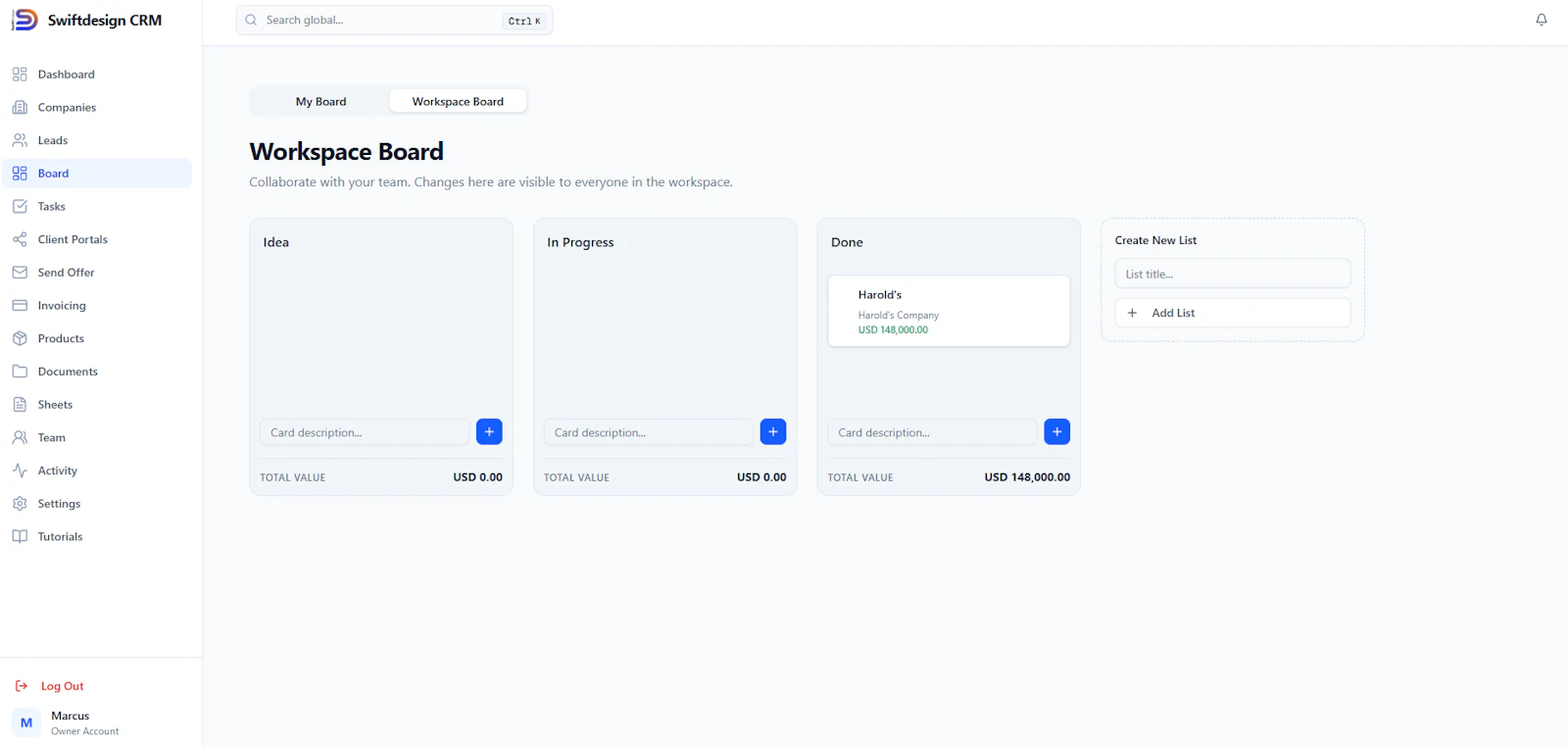This screenshot has width=1568, height=747.
Task: Add card to Idea list with plus
Action: (489, 431)
